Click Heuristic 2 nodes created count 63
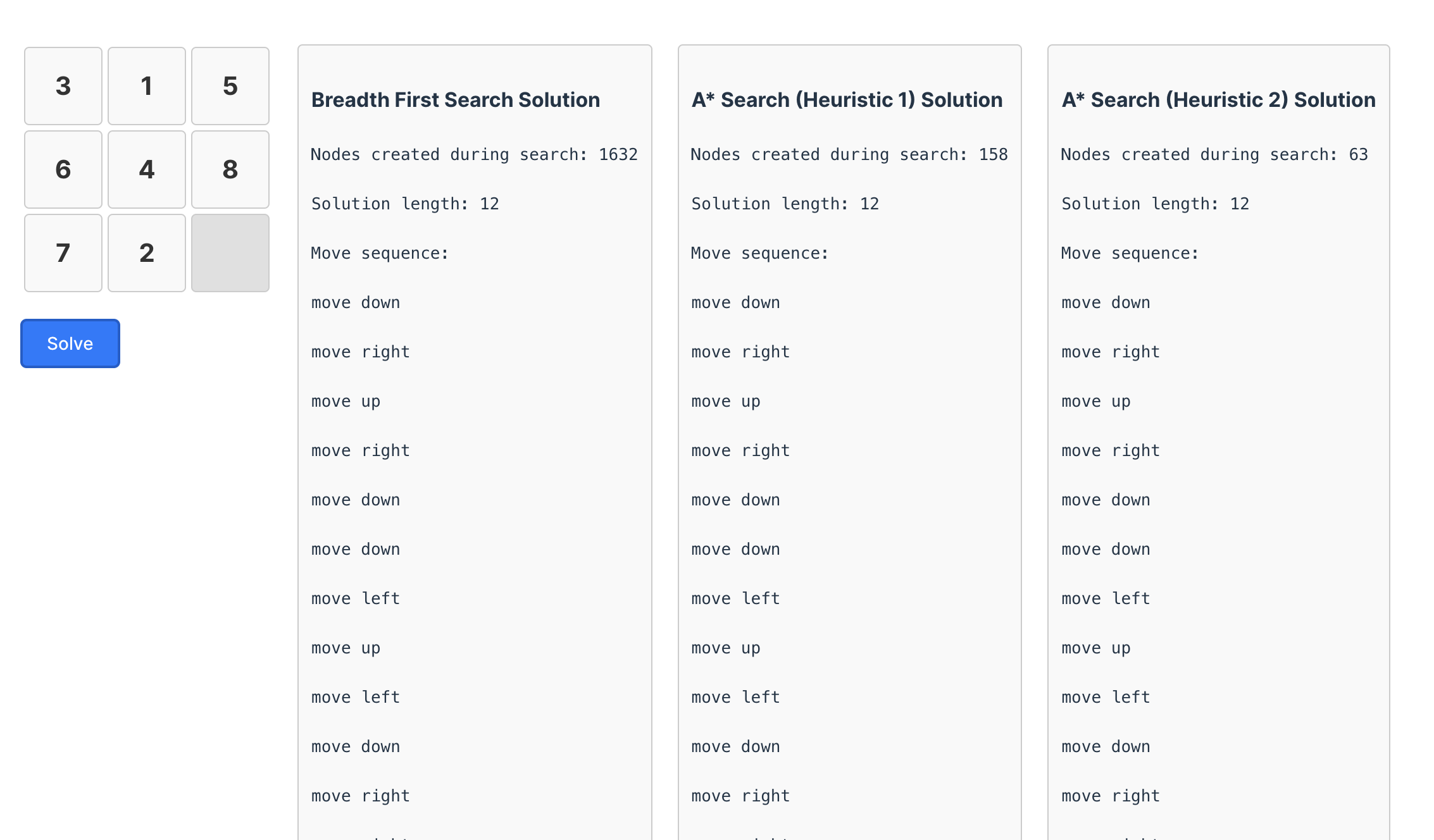The height and width of the screenshot is (840, 1434). click(x=1358, y=155)
